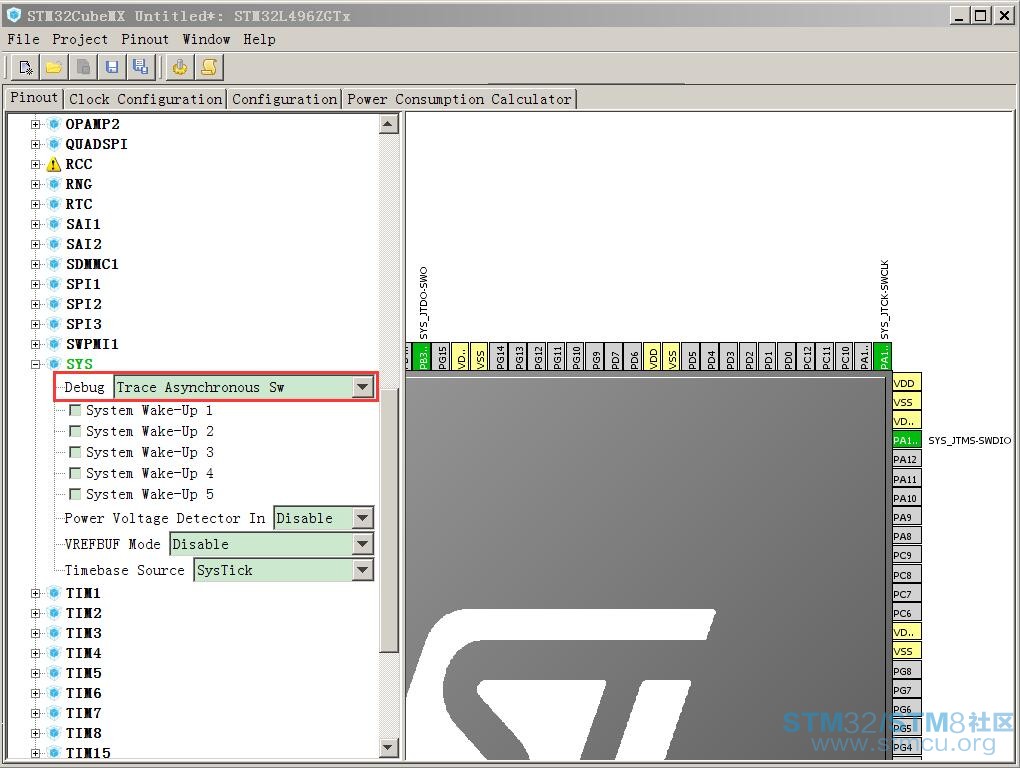1020x768 pixels.
Task: Open the File menu
Action: 23,39
